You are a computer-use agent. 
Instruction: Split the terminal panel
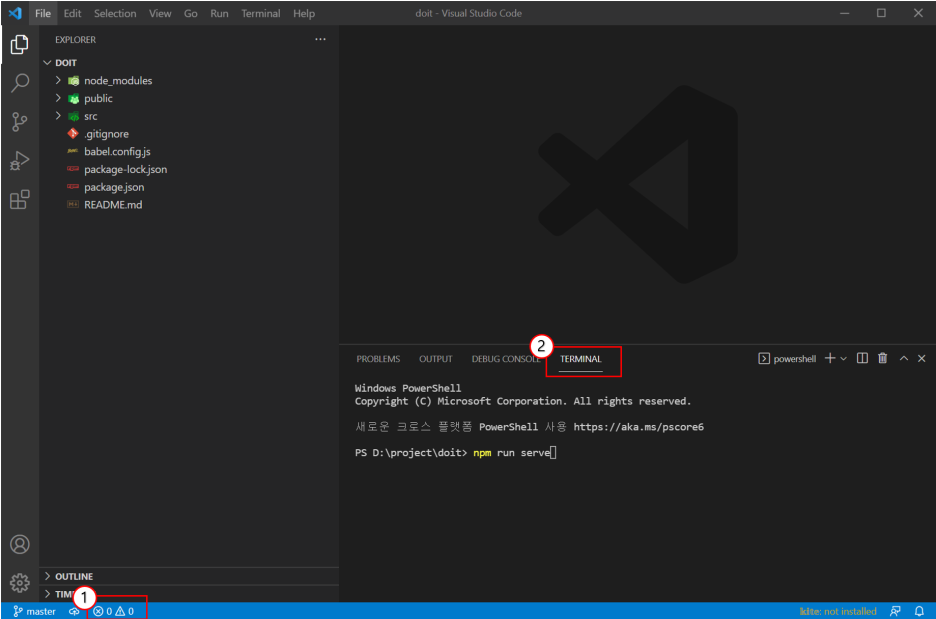862,358
